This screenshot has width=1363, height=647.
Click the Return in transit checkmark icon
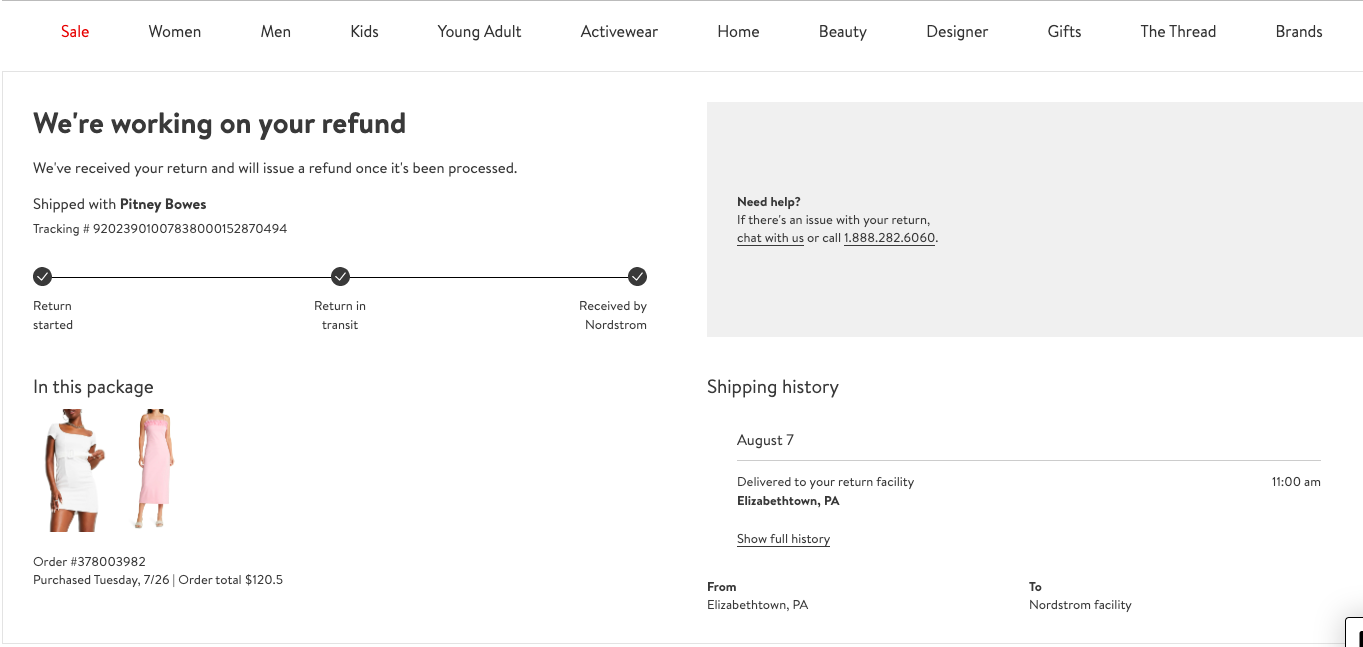pyautogui.click(x=340, y=277)
